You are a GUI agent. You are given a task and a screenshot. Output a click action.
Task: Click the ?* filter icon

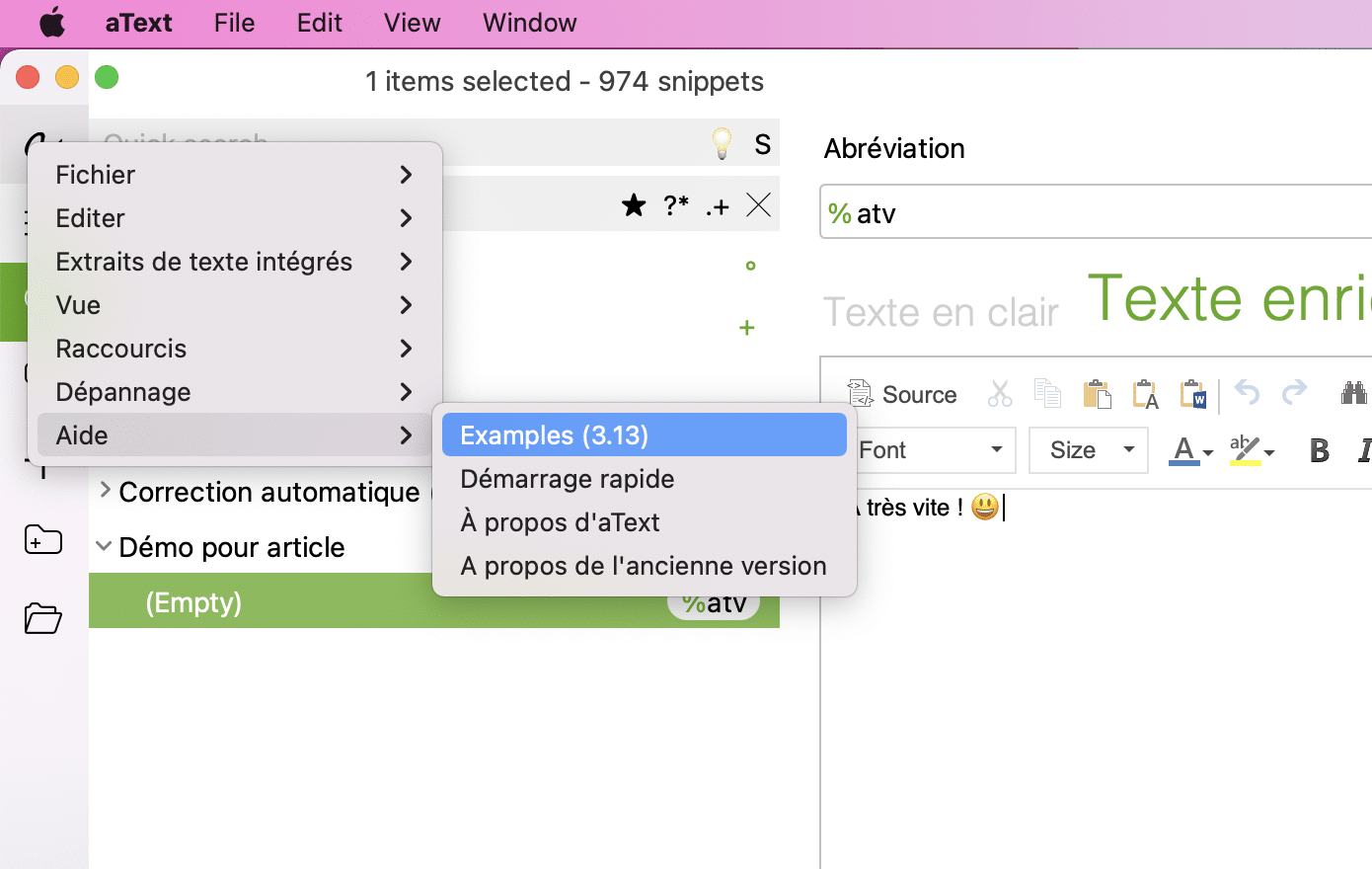pos(676,205)
